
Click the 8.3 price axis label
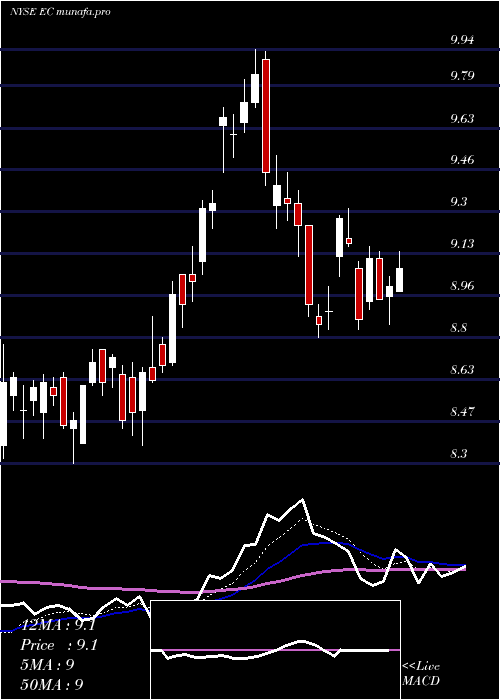point(458,454)
